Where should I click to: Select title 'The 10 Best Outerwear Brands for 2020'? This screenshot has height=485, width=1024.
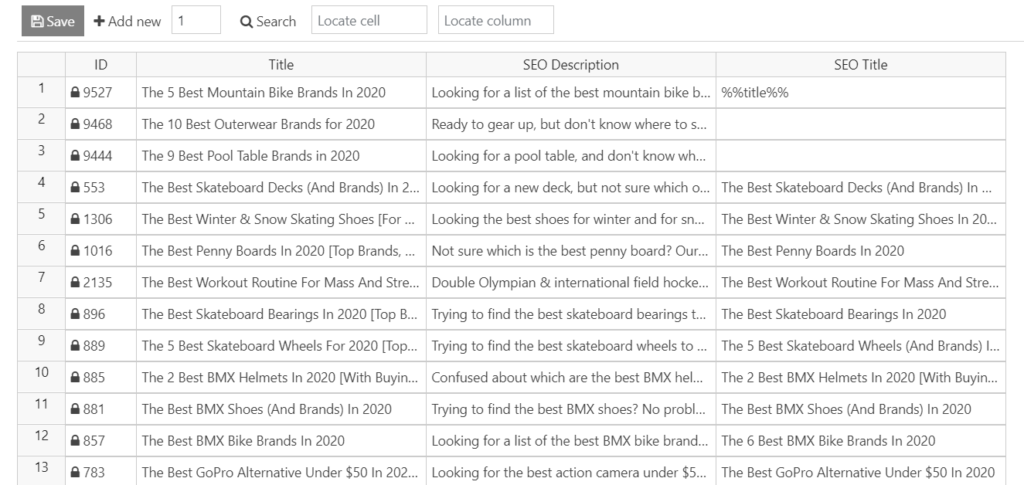click(281, 124)
